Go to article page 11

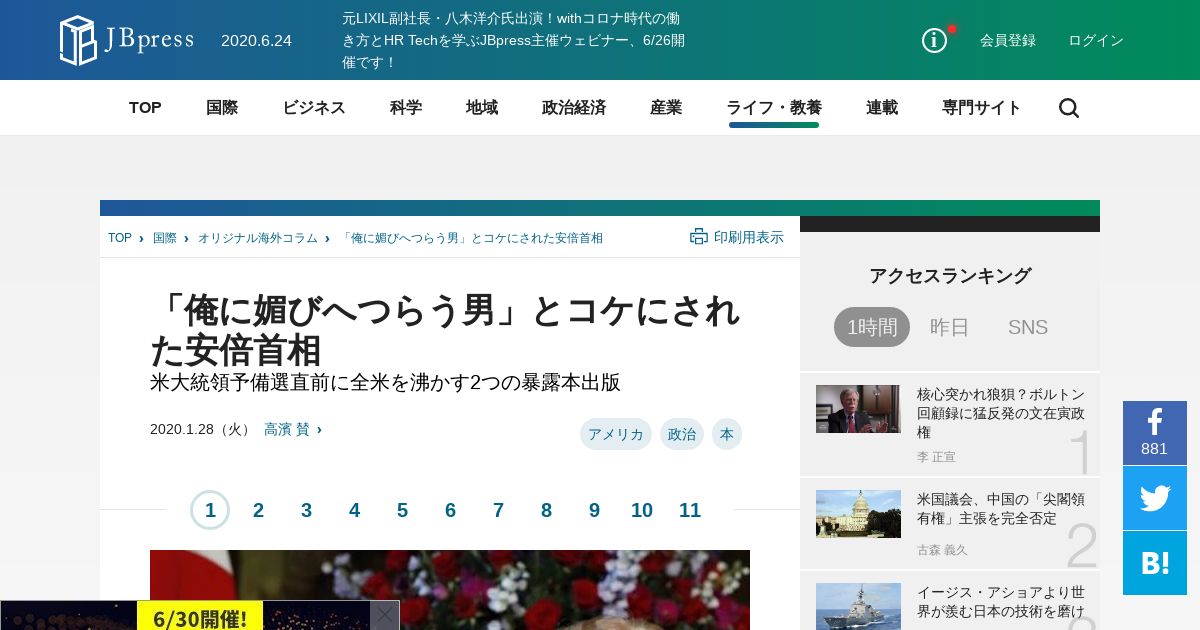690,510
